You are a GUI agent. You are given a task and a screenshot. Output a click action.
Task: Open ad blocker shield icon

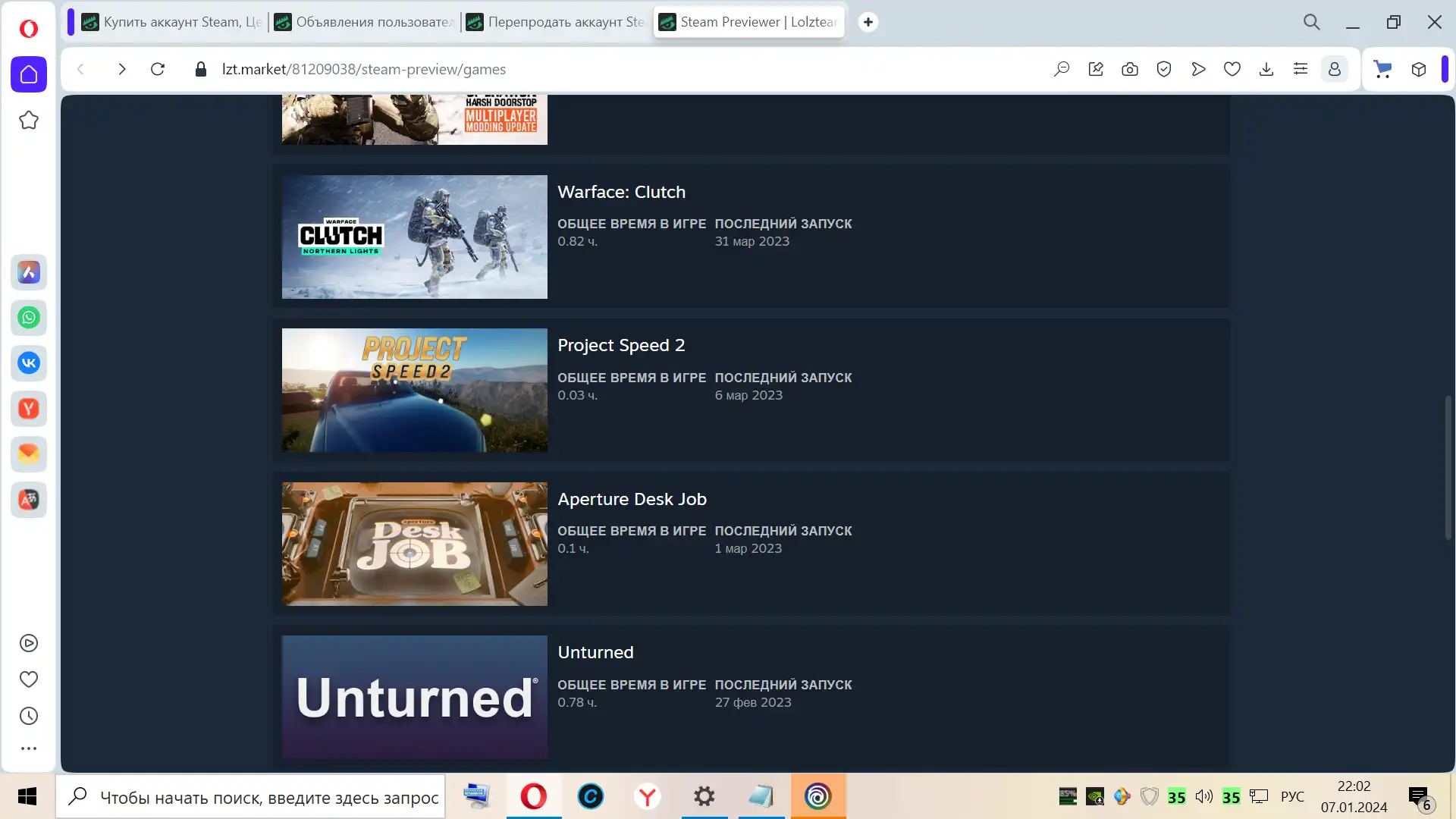click(x=1164, y=69)
